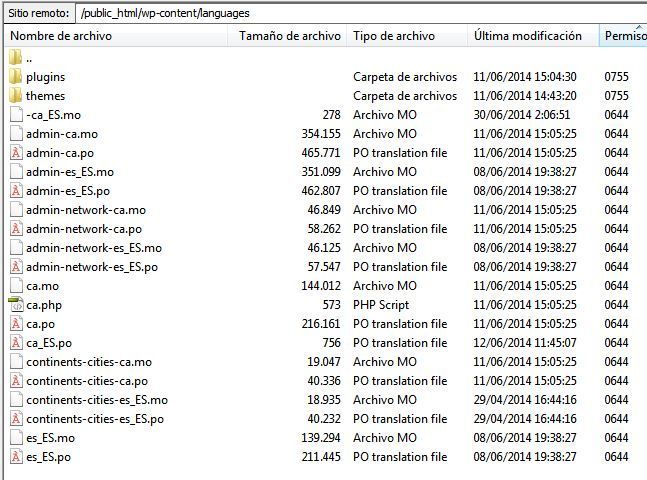Image resolution: width=647 pixels, height=480 pixels.
Task: Click the ca.php script icon
Action: click(x=16, y=305)
